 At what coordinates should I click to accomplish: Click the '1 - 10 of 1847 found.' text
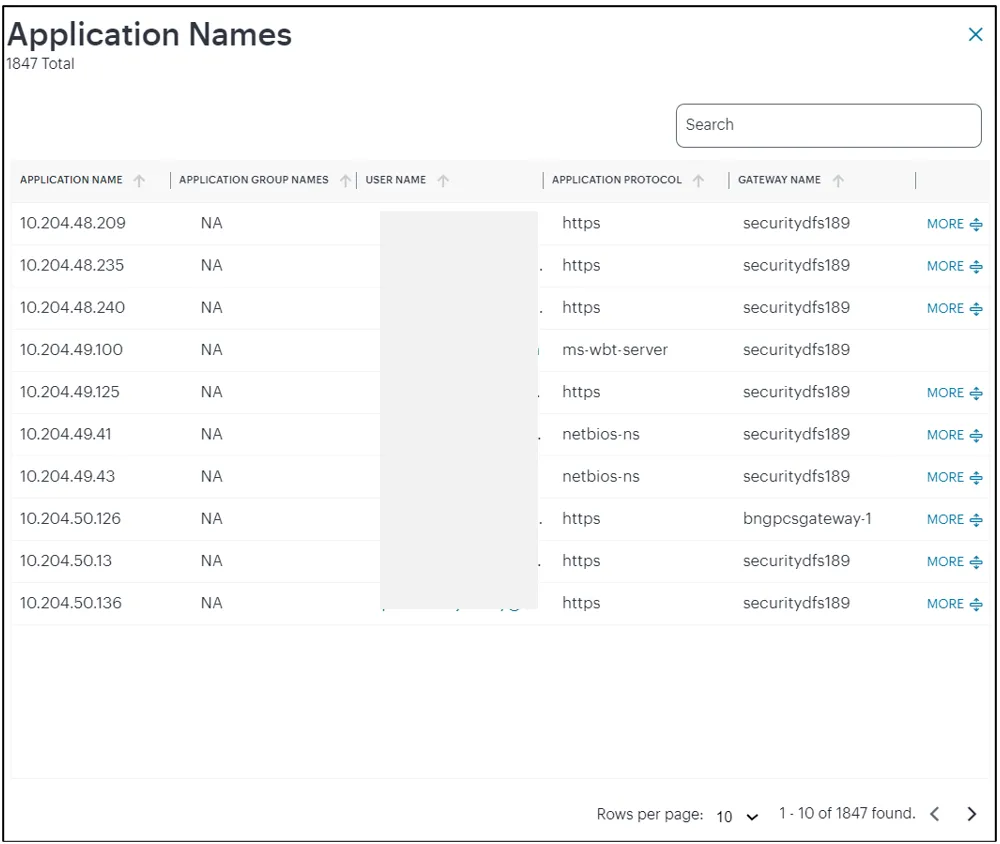click(x=847, y=813)
